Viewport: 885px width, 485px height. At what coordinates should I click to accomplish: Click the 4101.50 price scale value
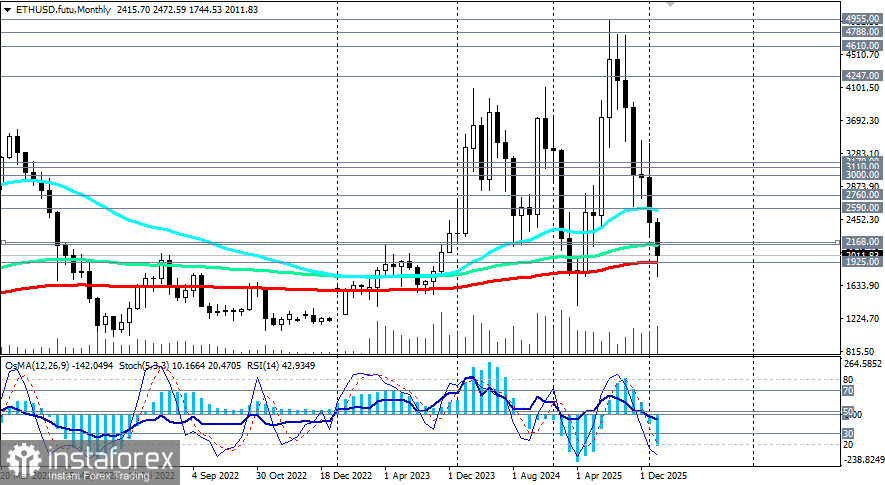click(861, 88)
